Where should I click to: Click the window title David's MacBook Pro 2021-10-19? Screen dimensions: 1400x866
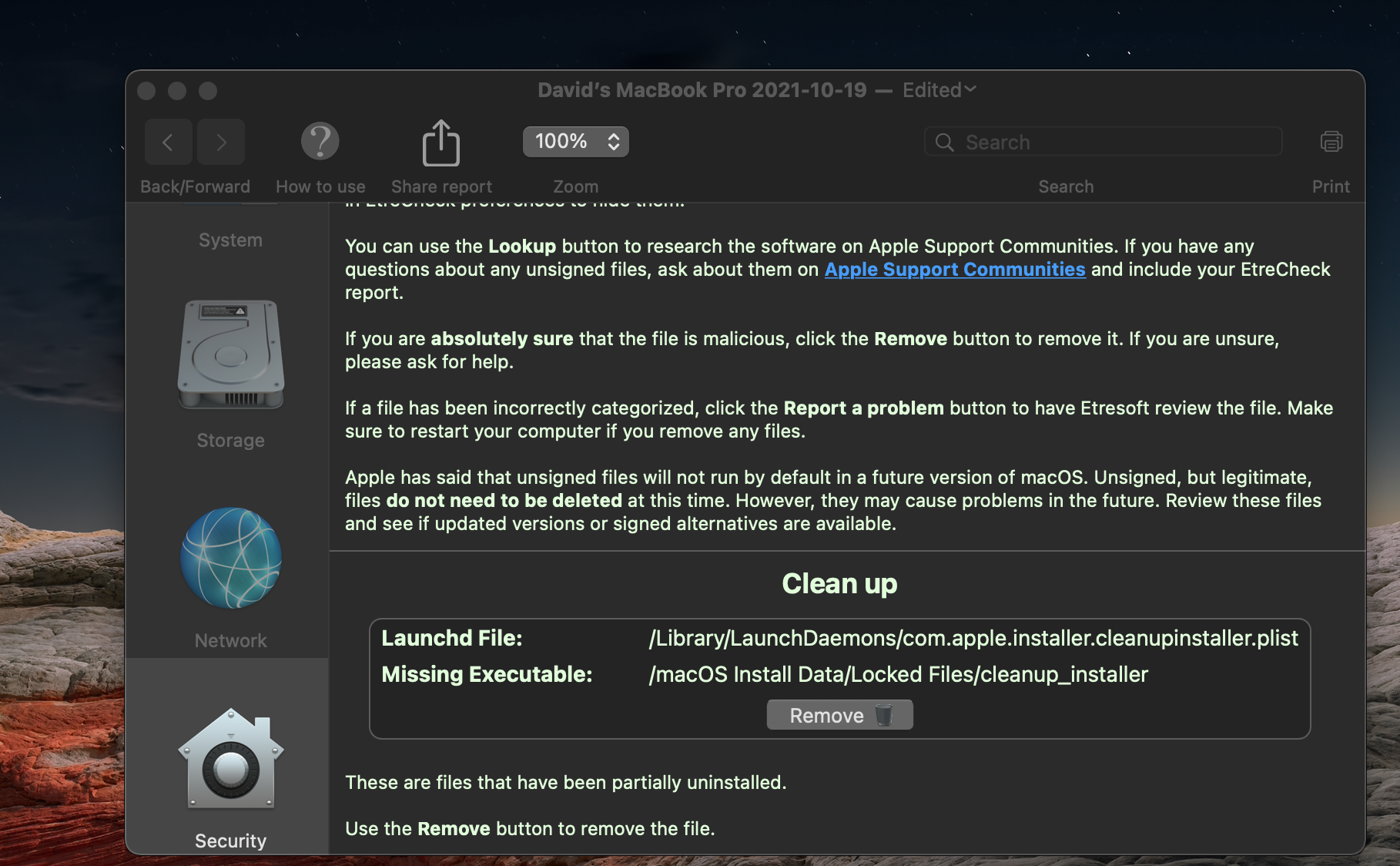pos(702,90)
